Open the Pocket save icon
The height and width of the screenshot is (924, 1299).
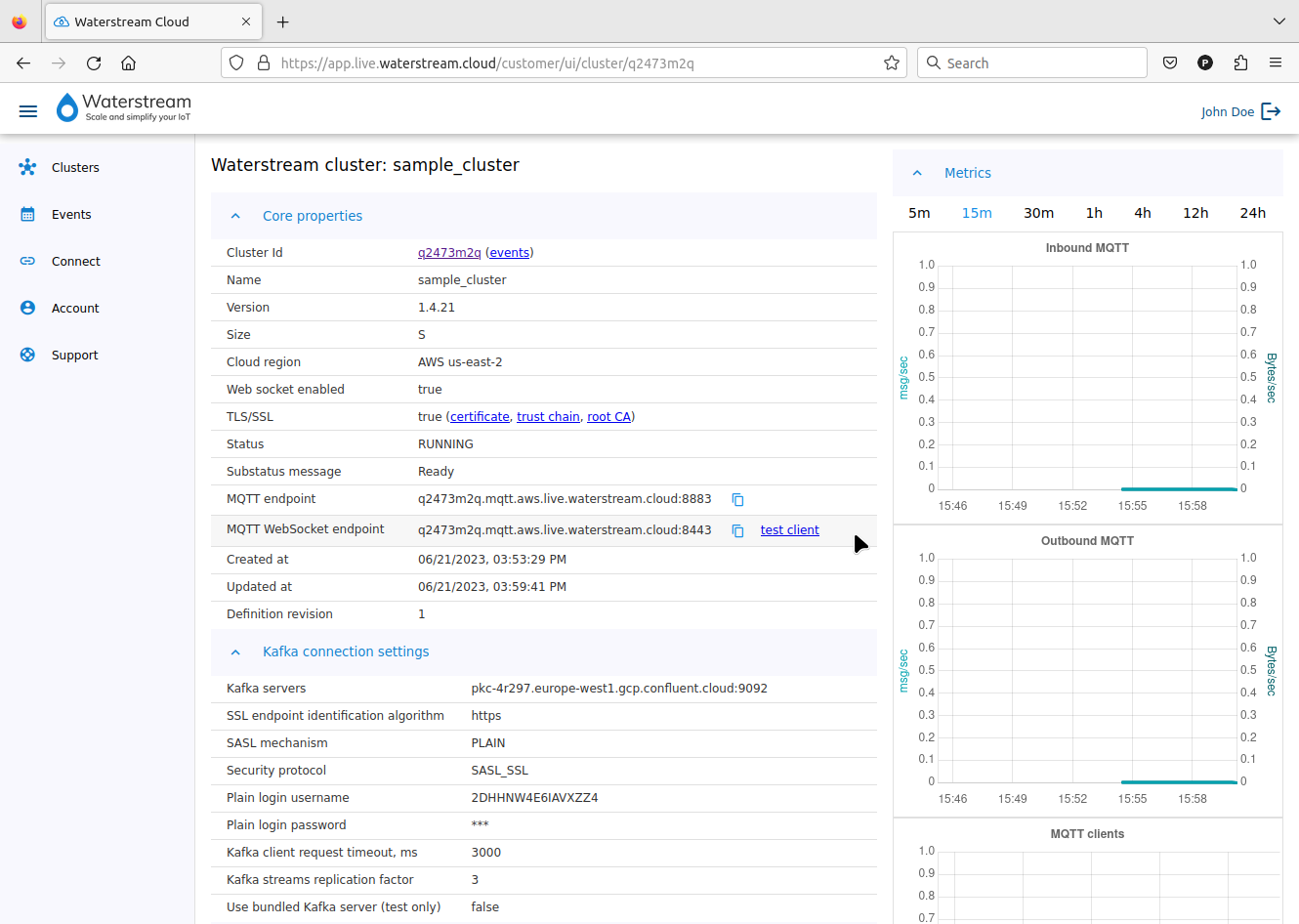point(1170,63)
